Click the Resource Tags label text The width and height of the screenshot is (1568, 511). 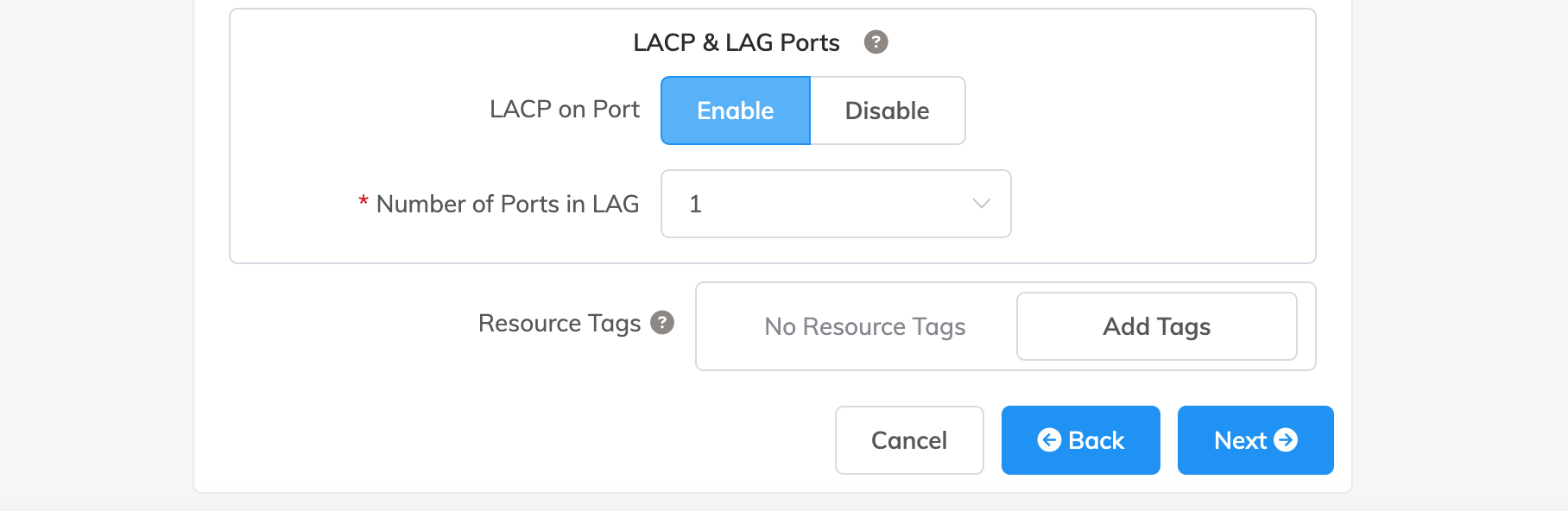tap(560, 323)
